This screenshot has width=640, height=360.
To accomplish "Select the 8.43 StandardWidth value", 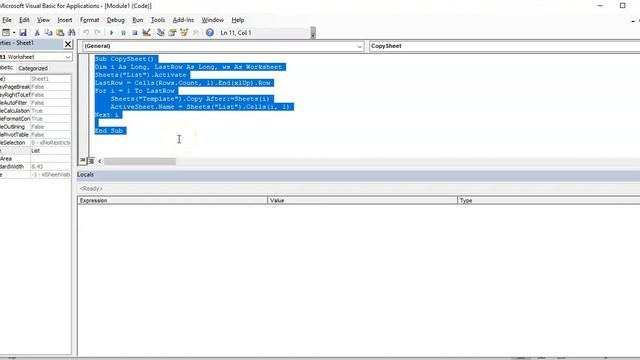I will (51, 167).
